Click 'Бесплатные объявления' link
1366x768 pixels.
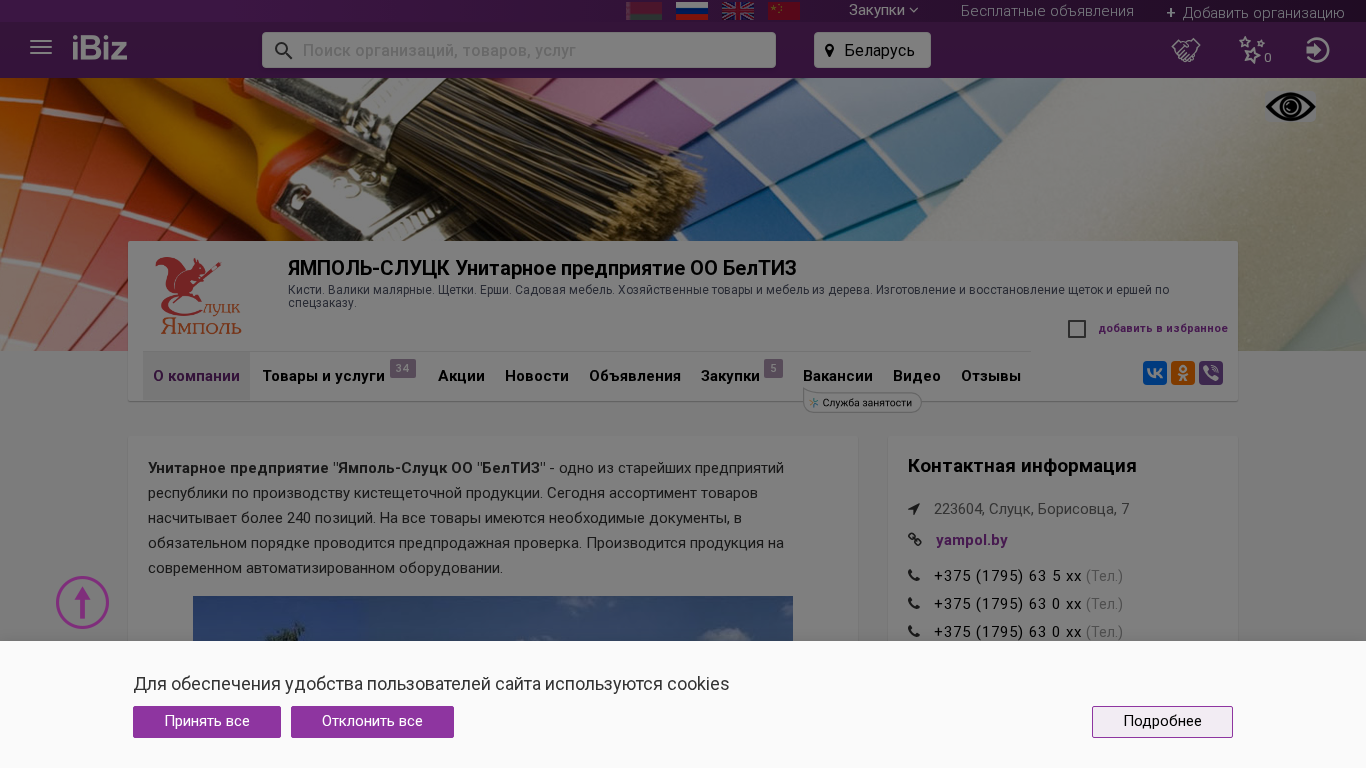click(1047, 11)
